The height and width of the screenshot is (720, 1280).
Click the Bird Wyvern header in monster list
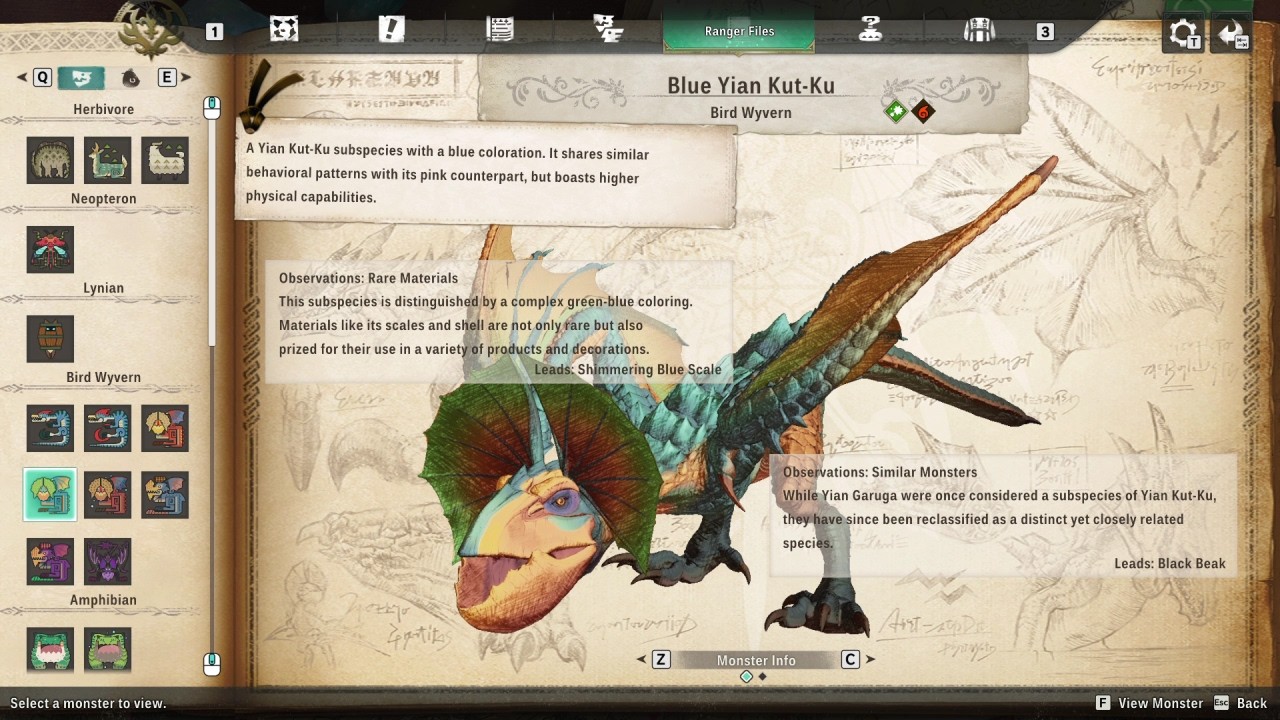103,377
